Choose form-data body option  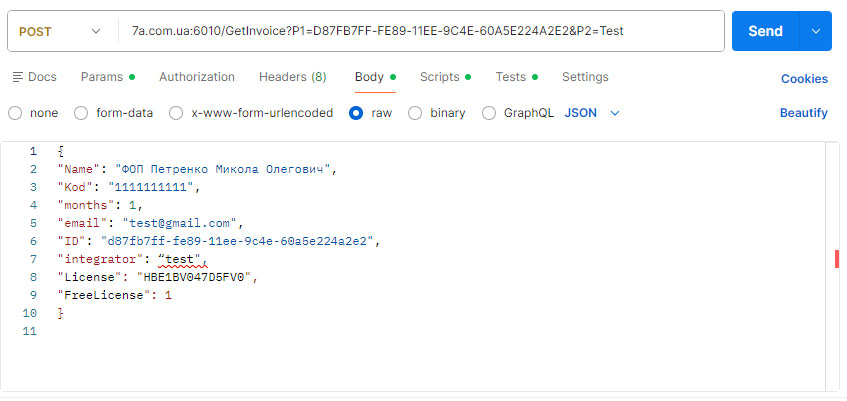click(82, 113)
